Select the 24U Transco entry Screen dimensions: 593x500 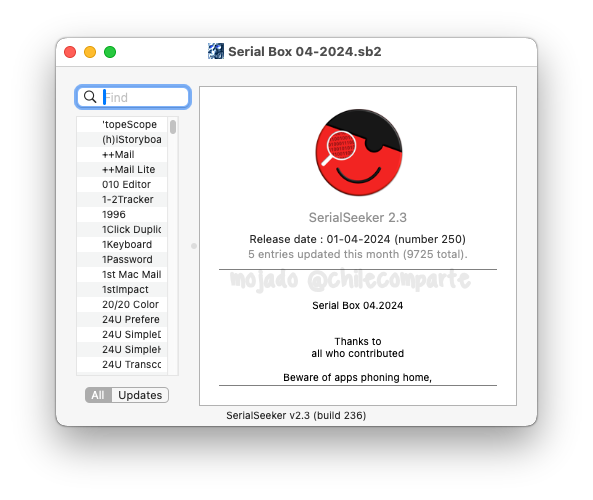pyautogui.click(x=122, y=364)
